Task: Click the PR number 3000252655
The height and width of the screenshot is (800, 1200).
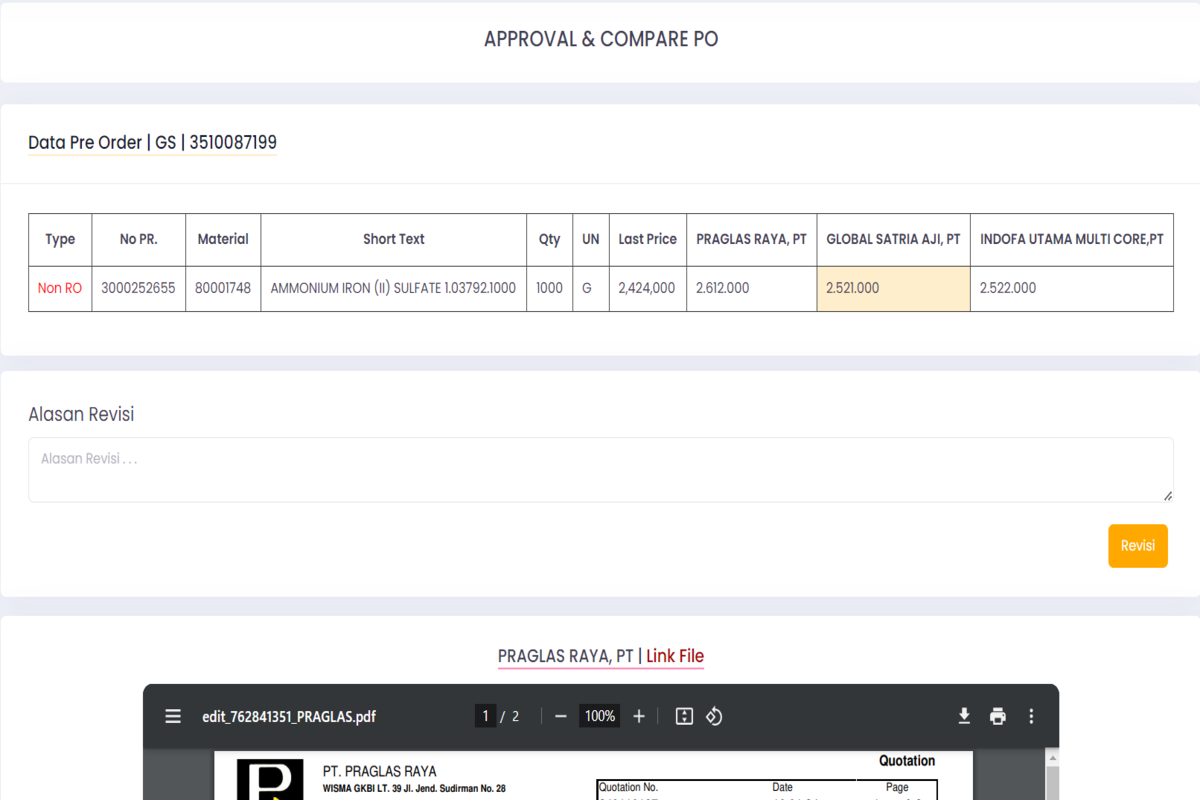Action: click(138, 288)
